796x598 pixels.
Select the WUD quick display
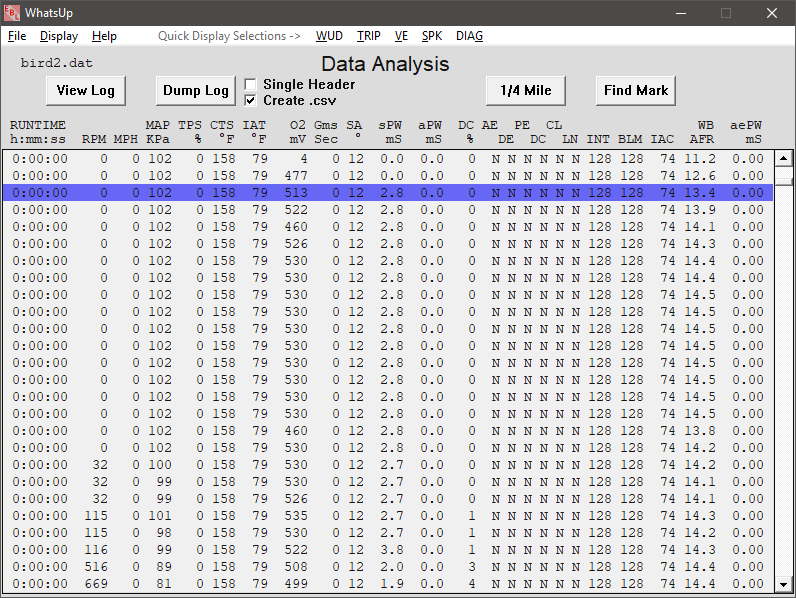point(329,36)
